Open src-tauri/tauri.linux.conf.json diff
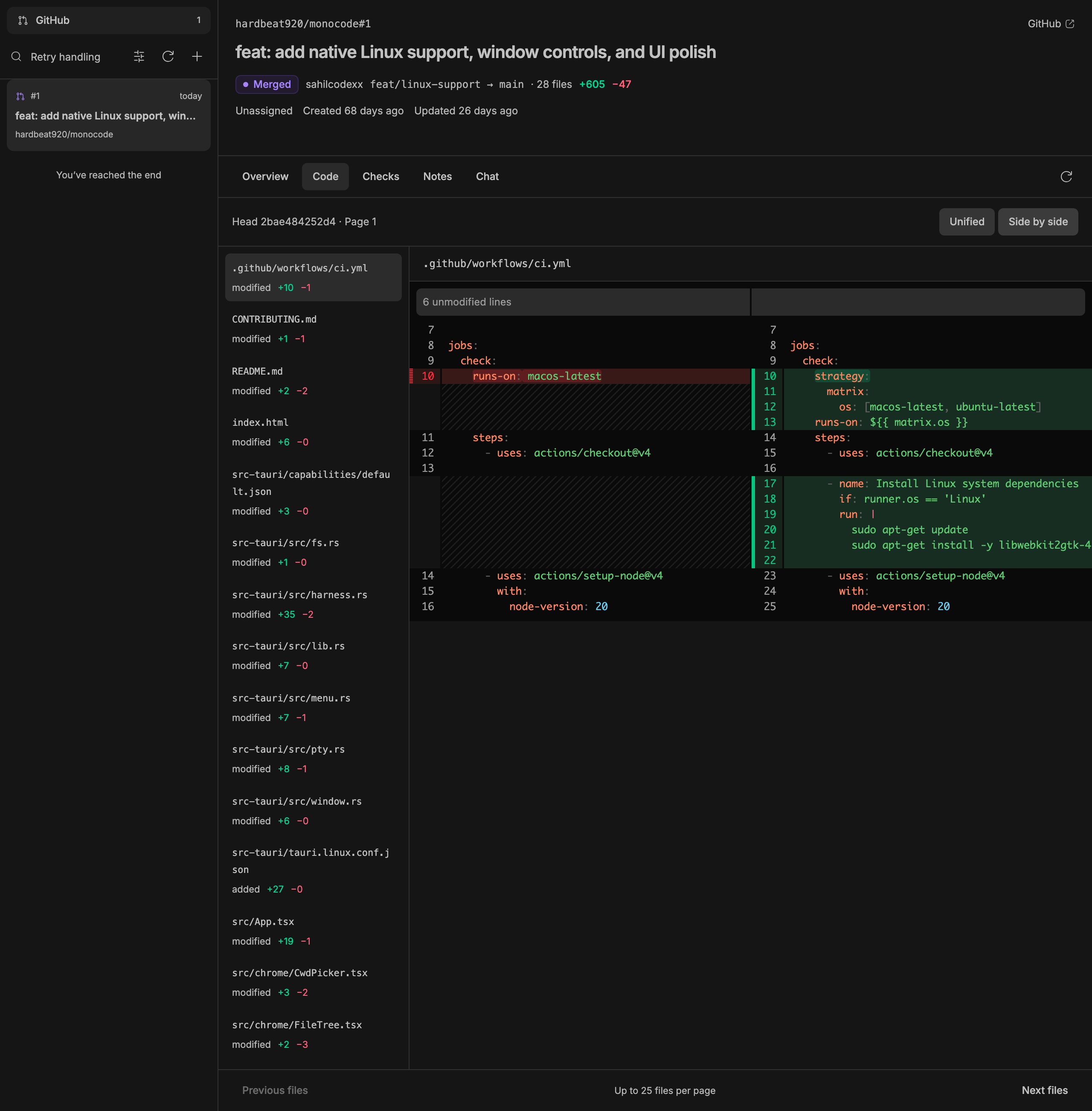This screenshot has height=1111, width=1092. coord(313,871)
